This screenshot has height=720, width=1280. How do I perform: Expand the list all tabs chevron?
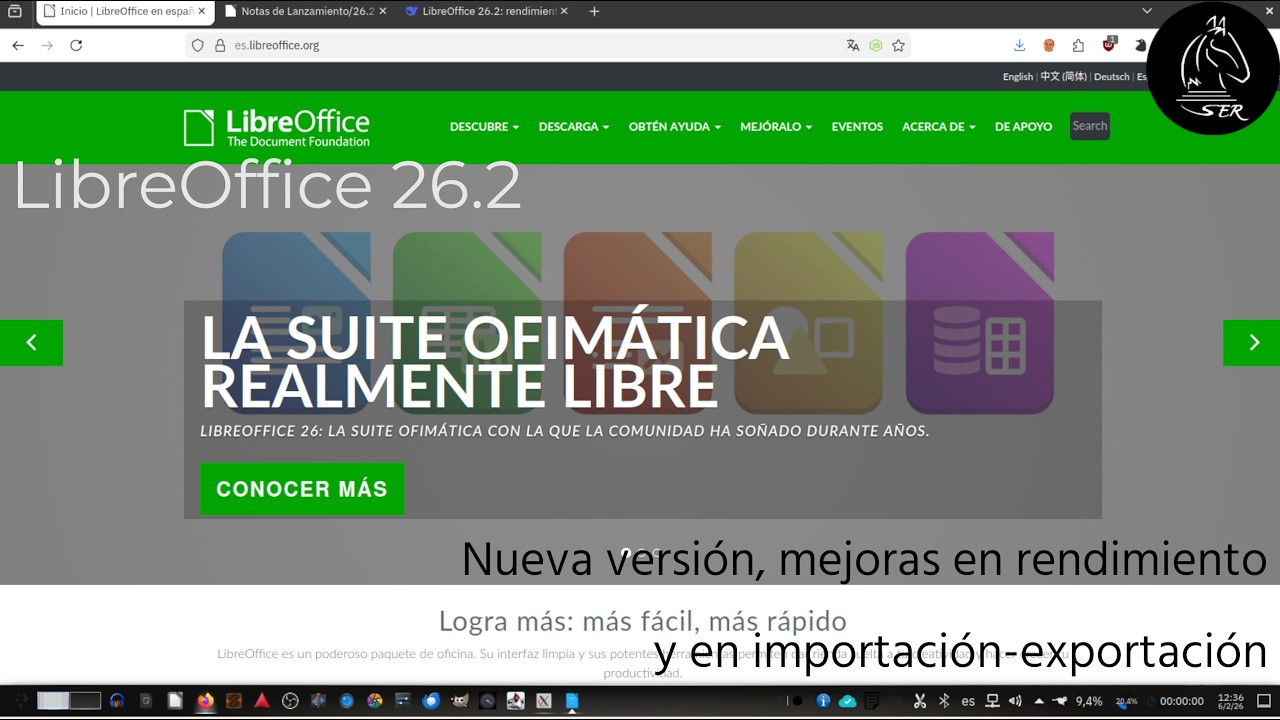tap(1147, 11)
